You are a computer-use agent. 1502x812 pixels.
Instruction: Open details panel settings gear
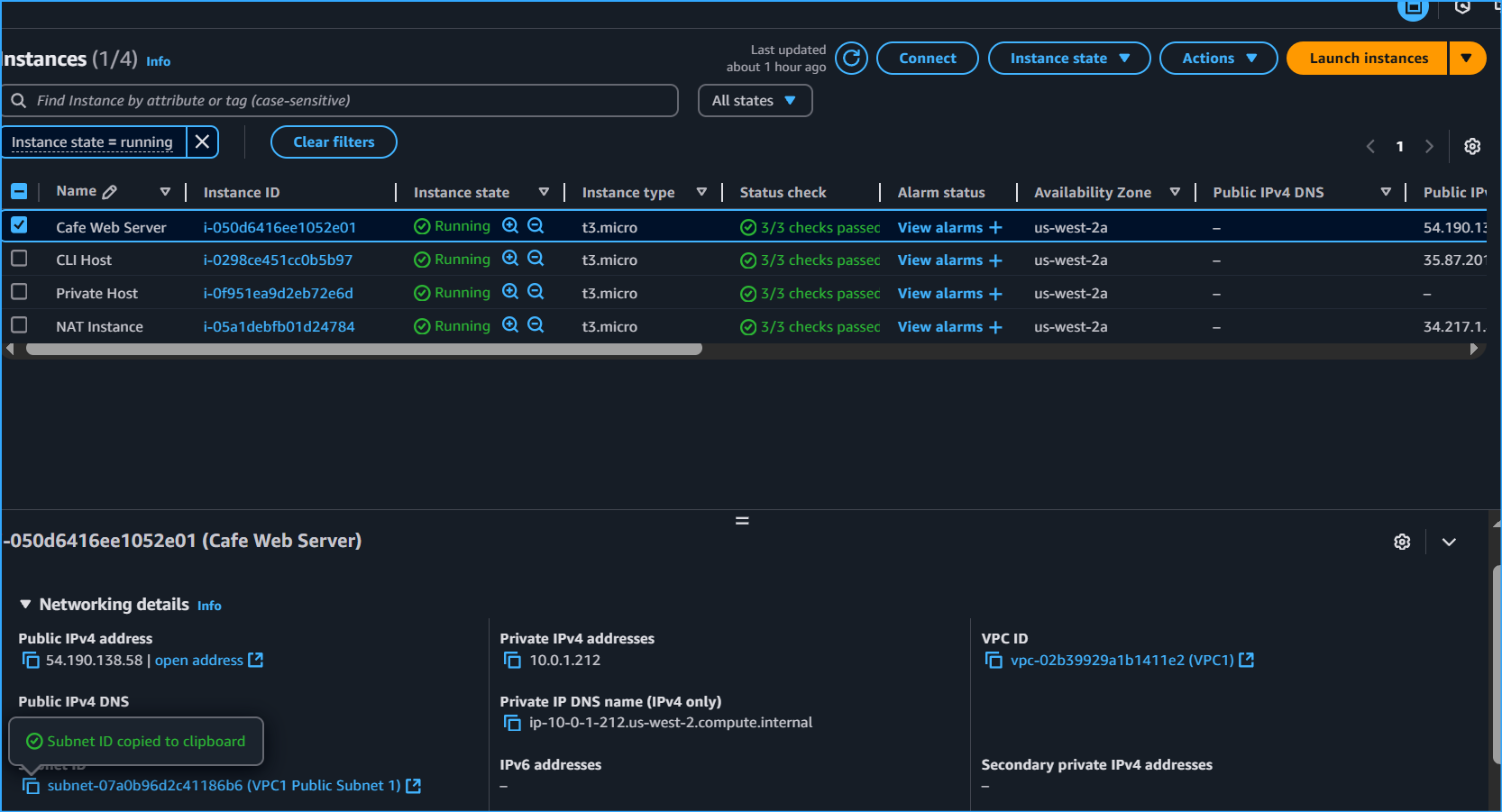point(1401,542)
